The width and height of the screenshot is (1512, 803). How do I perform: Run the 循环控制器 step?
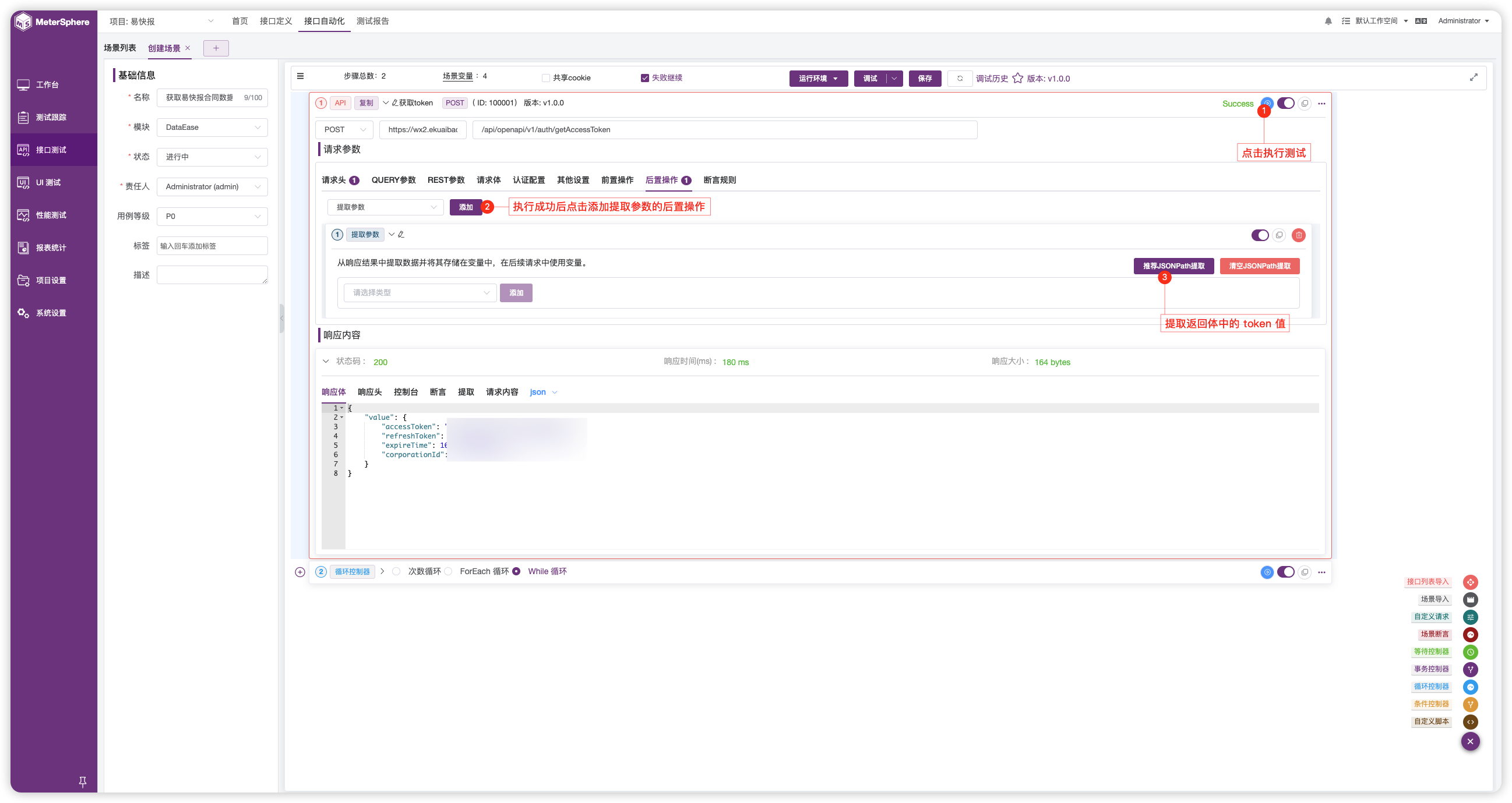1267,572
